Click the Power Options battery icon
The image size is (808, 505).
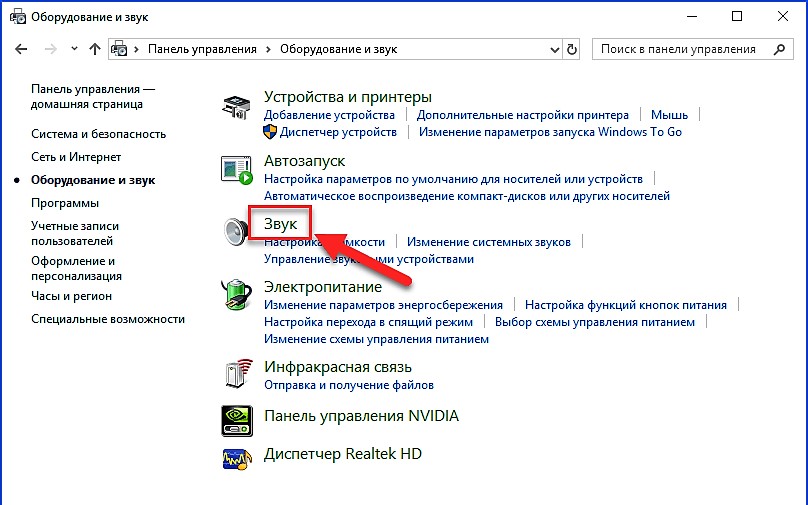coord(237,296)
